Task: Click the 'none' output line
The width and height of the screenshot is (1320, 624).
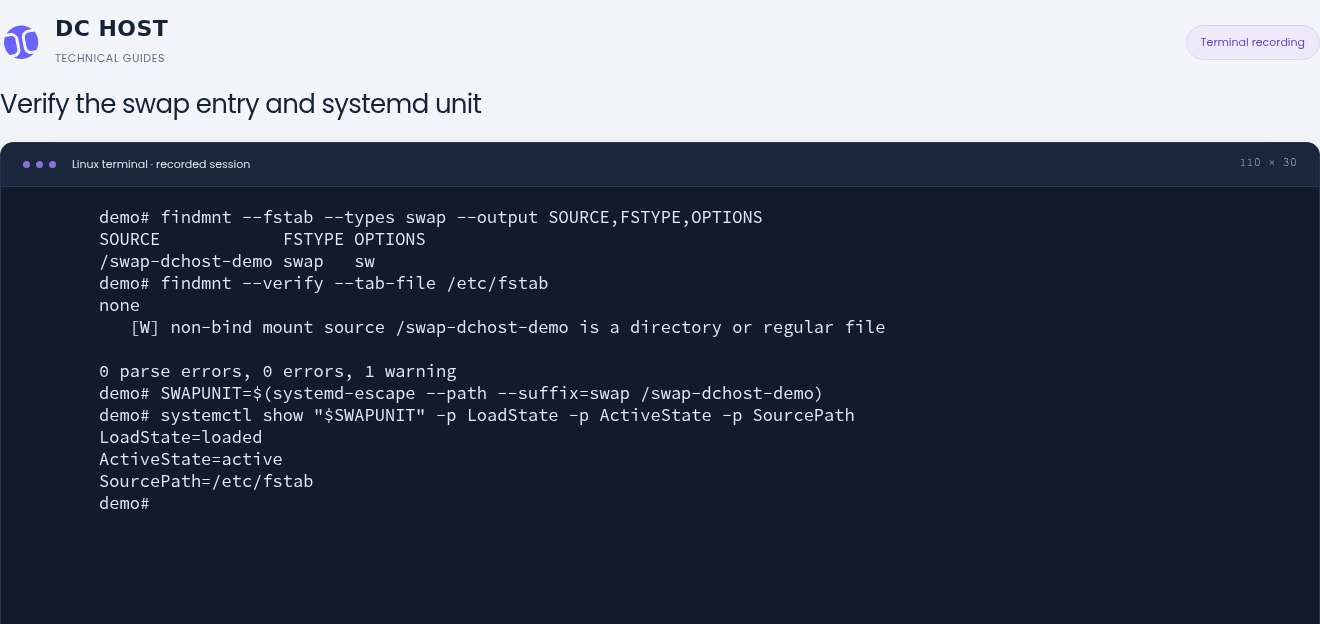Action: (119, 305)
